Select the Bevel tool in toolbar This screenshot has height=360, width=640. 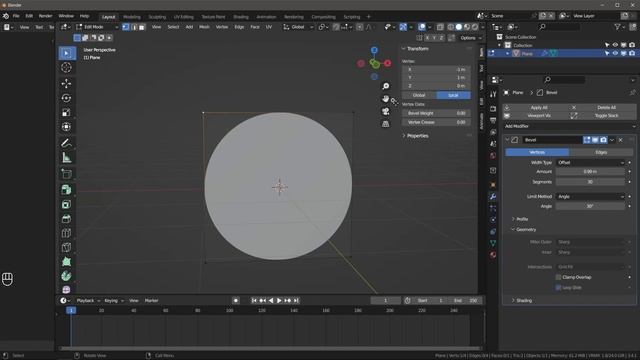point(66,219)
